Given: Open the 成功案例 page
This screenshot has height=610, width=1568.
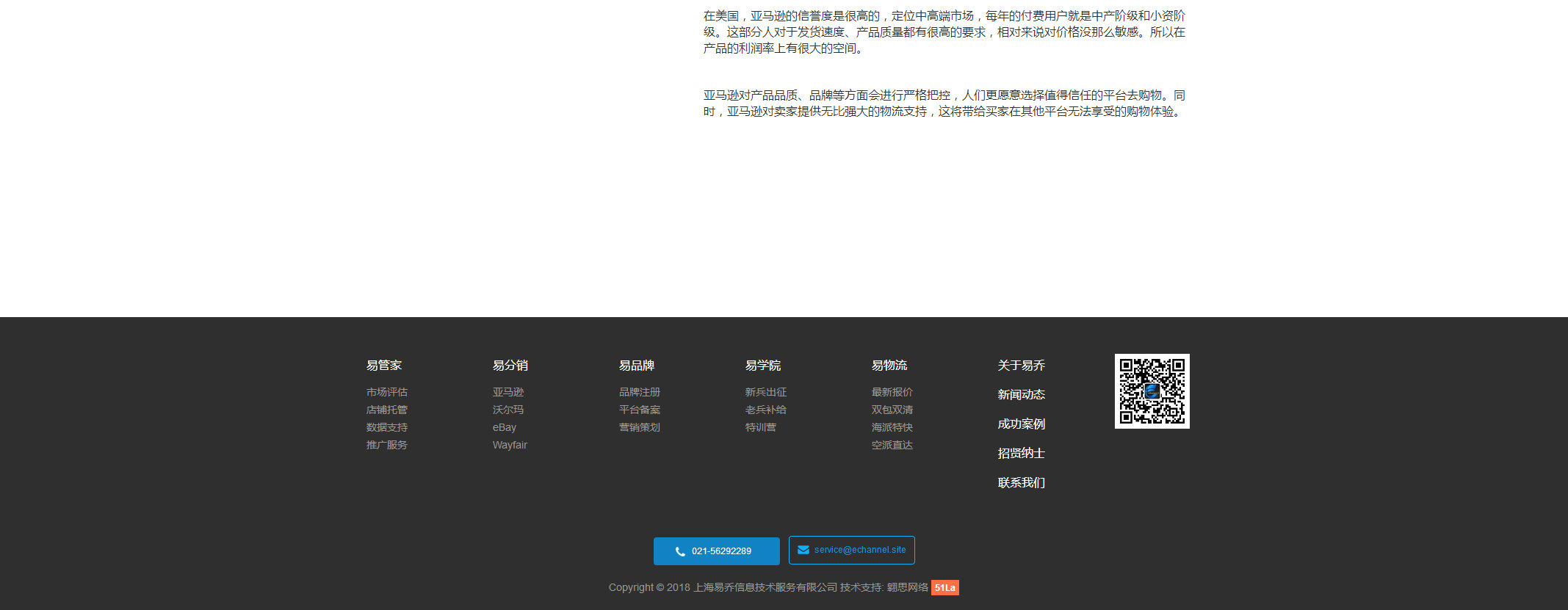Looking at the screenshot, I should point(1021,424).
